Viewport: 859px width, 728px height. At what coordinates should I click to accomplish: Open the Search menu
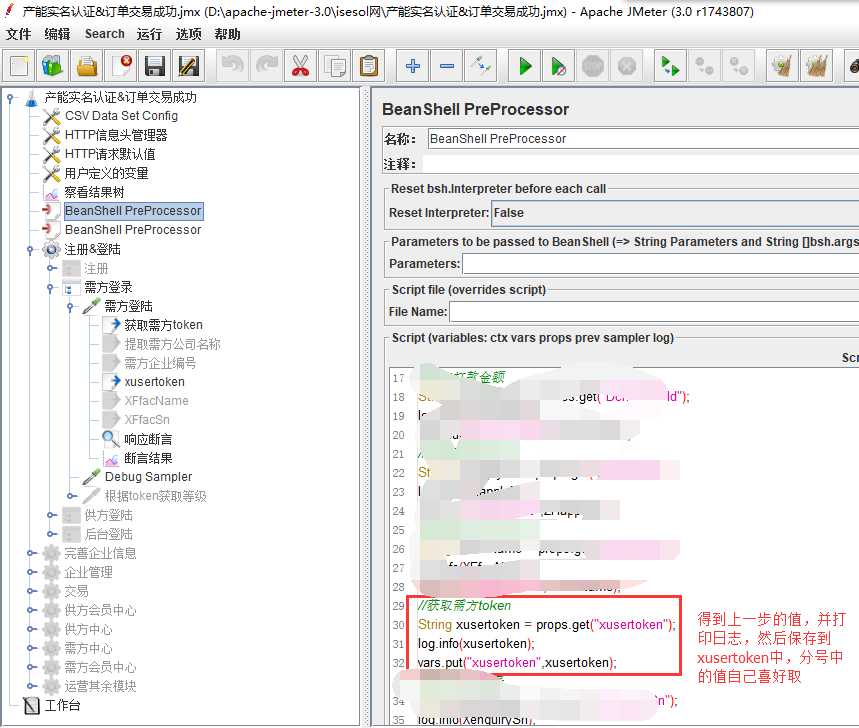105,34
